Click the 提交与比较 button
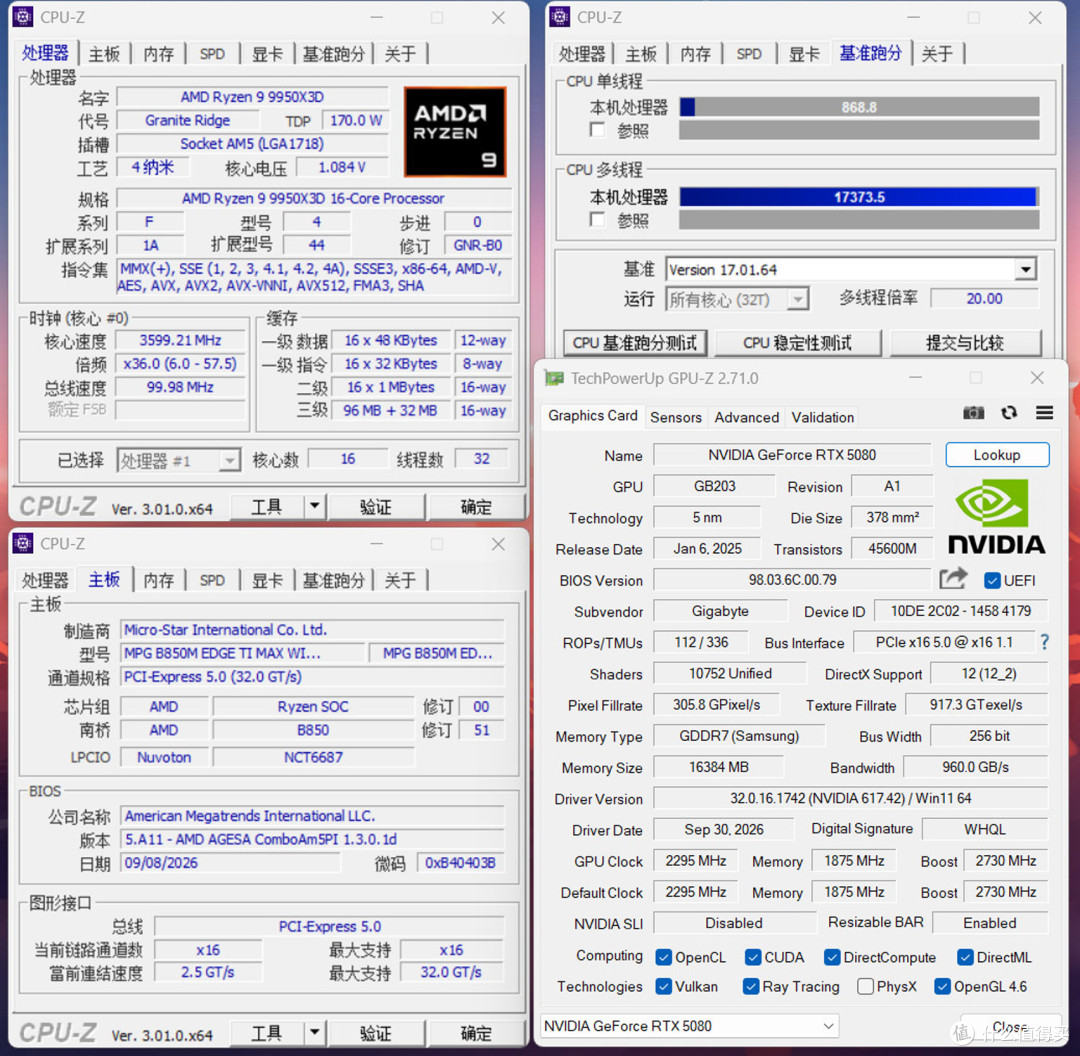 point(964,342)
